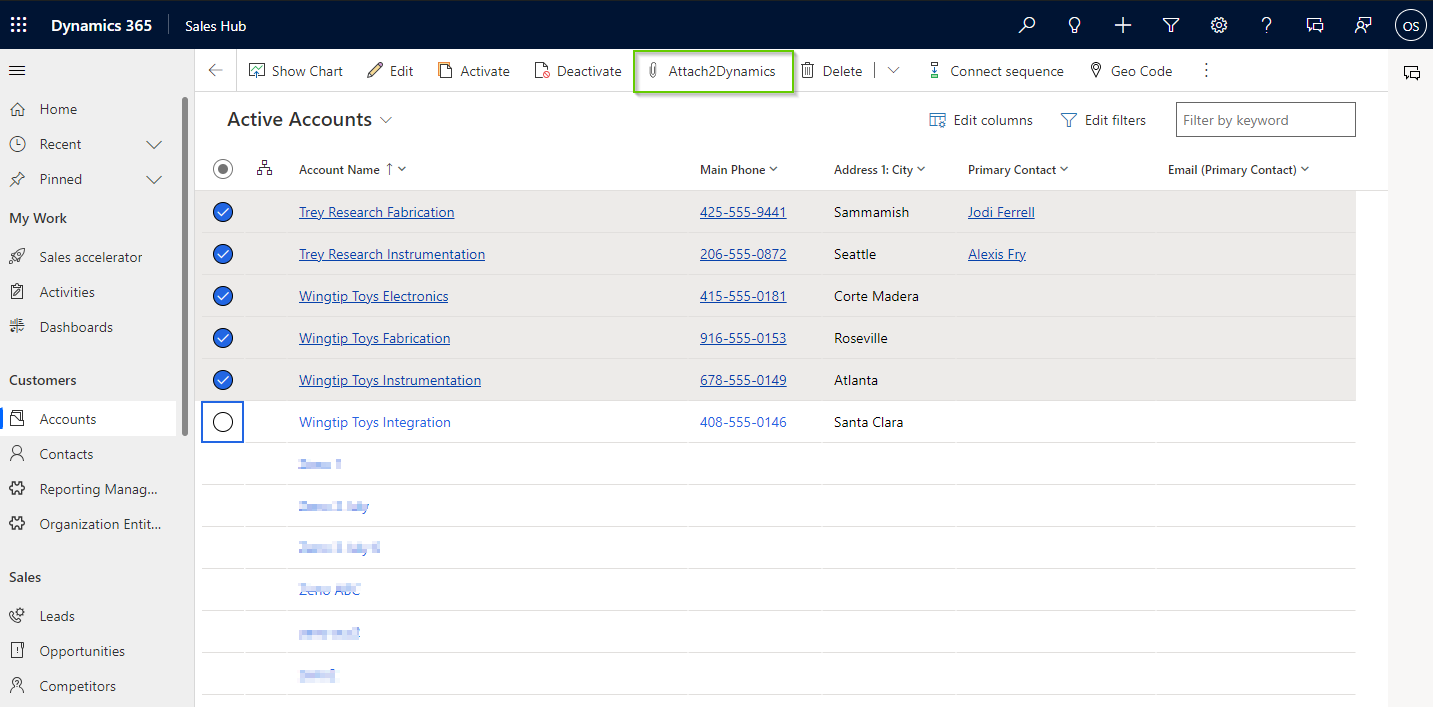The height and width of the screenshot is (707, 1433).
Task: Open quick create with the plus icon
Action: coord(1122,25)
